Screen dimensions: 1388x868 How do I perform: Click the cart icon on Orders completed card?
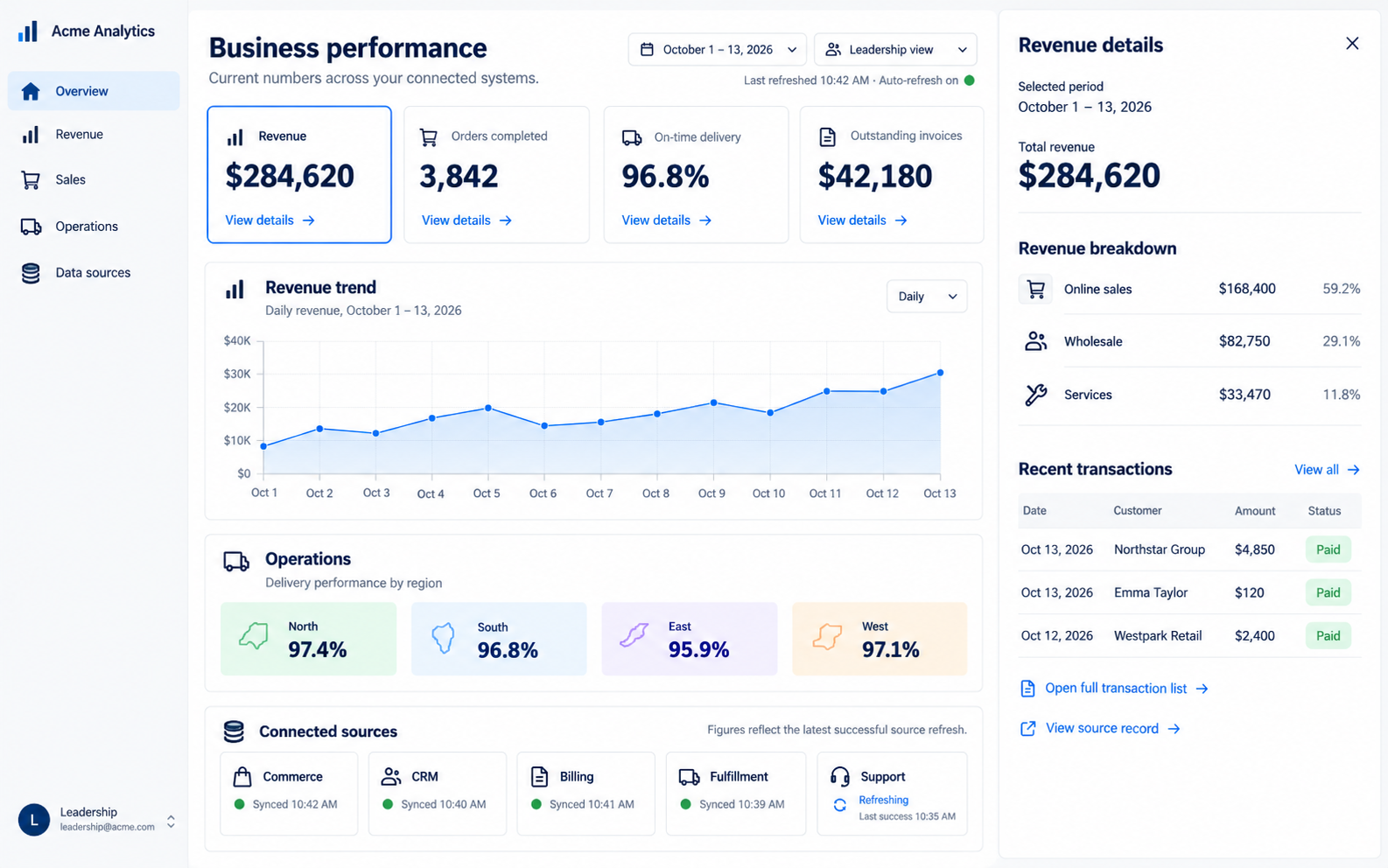429,137
